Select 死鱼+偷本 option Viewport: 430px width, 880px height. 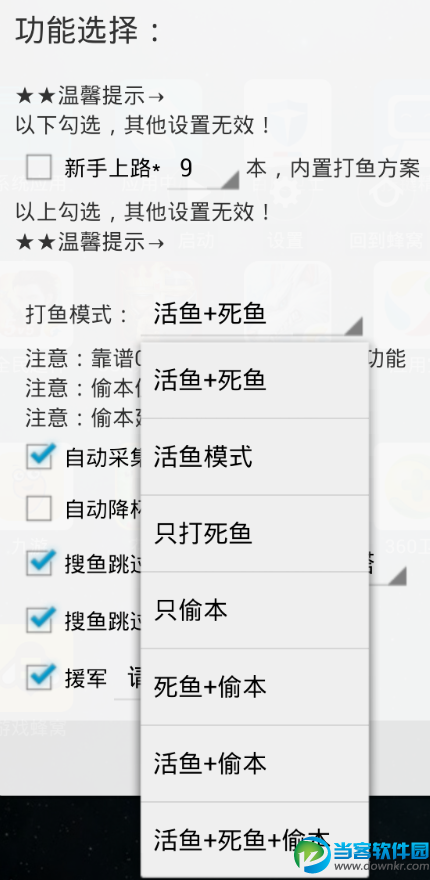tap(255, 687)
